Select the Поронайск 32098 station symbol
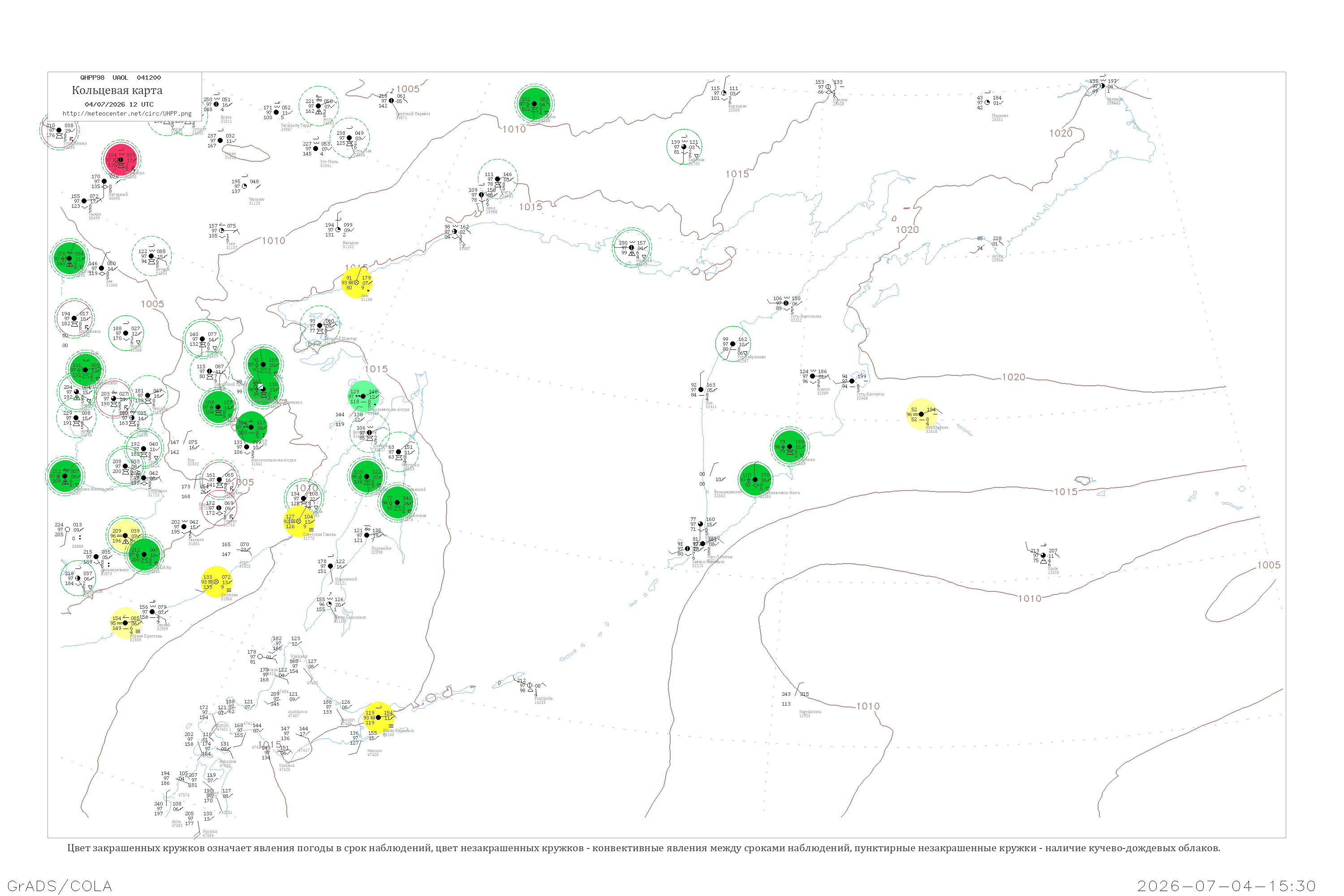This screenshot has width=1344, height=896. pyautogui.click(x=367, y=535)
